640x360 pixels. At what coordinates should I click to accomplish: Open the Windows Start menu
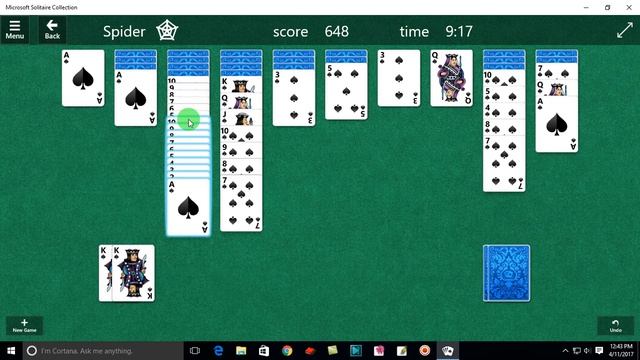click(11, 351)
